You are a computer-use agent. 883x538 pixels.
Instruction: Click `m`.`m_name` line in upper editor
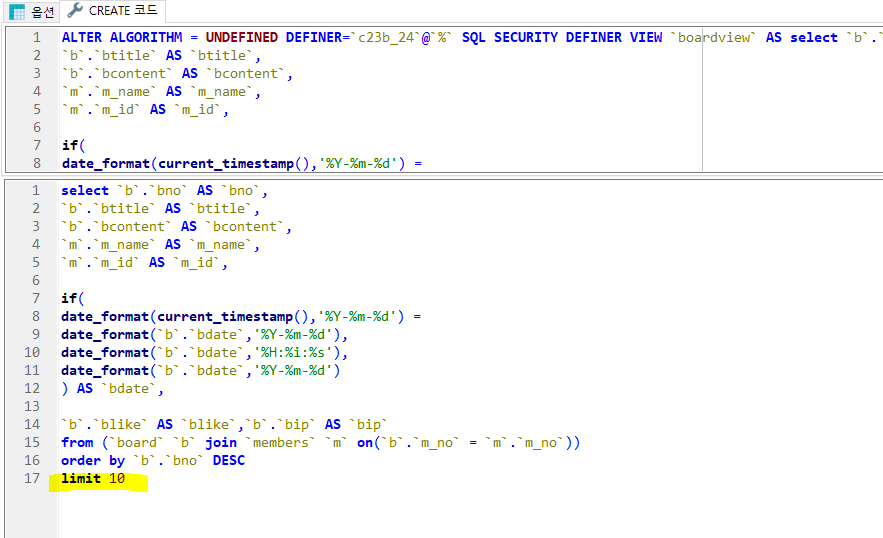[161, 91]
